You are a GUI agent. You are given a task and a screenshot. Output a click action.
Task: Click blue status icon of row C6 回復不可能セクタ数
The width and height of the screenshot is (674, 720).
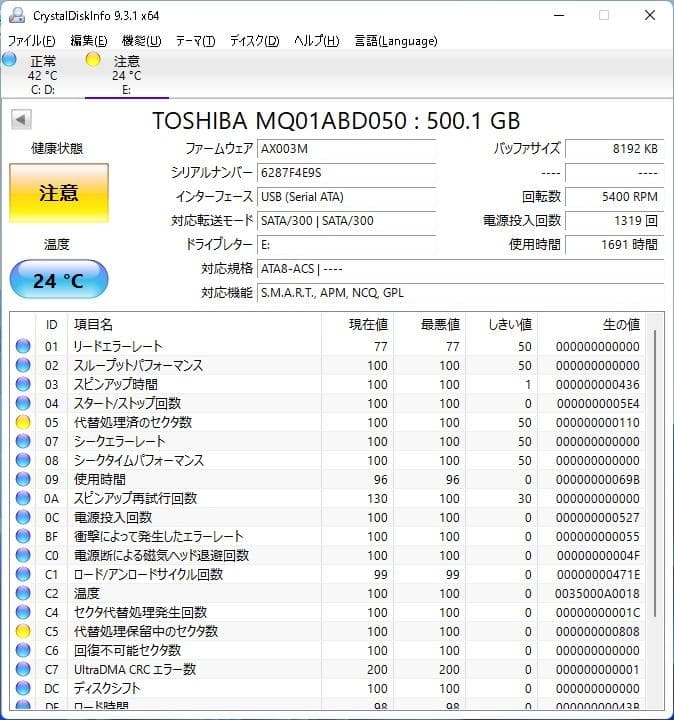click(x=23, y=650)
